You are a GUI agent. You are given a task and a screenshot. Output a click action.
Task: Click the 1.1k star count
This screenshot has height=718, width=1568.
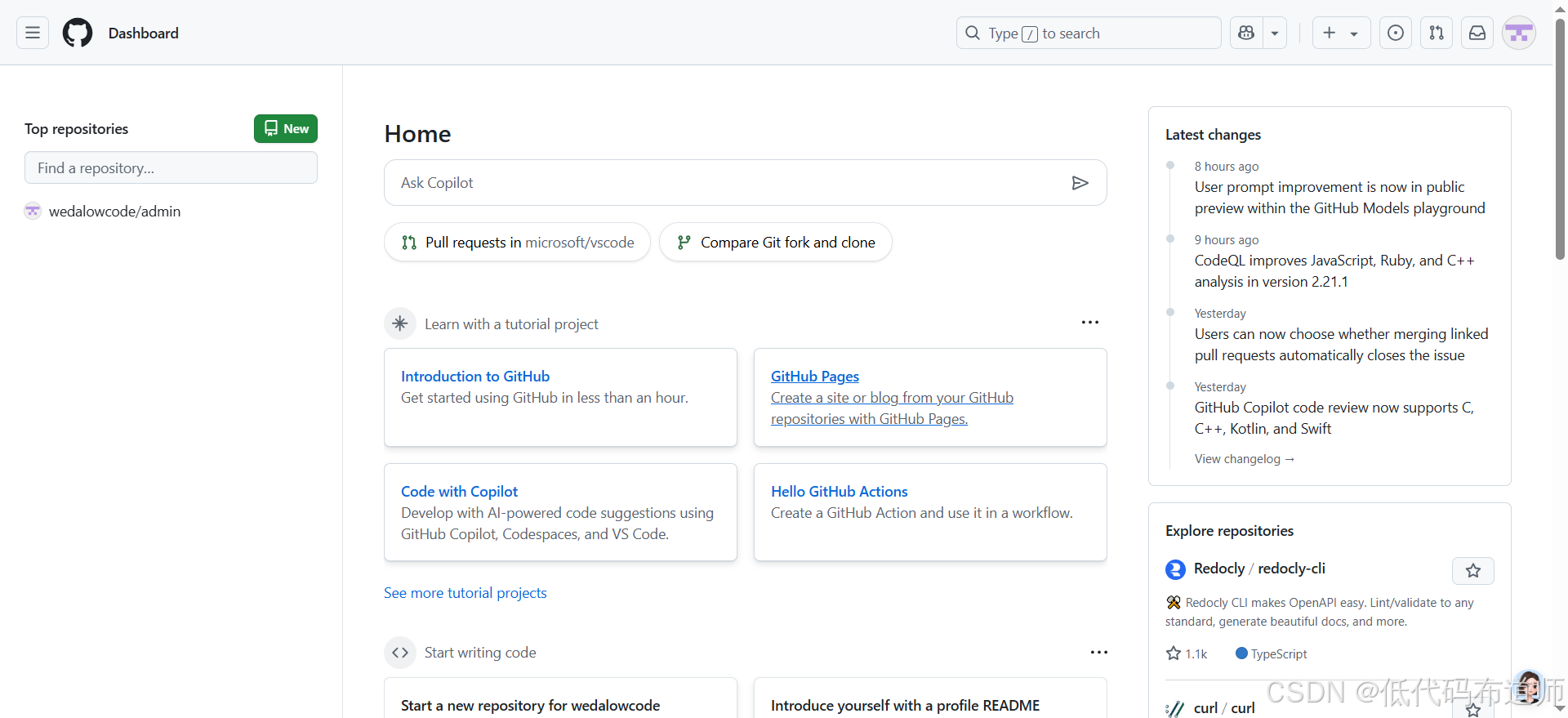tap(1187, 653)
